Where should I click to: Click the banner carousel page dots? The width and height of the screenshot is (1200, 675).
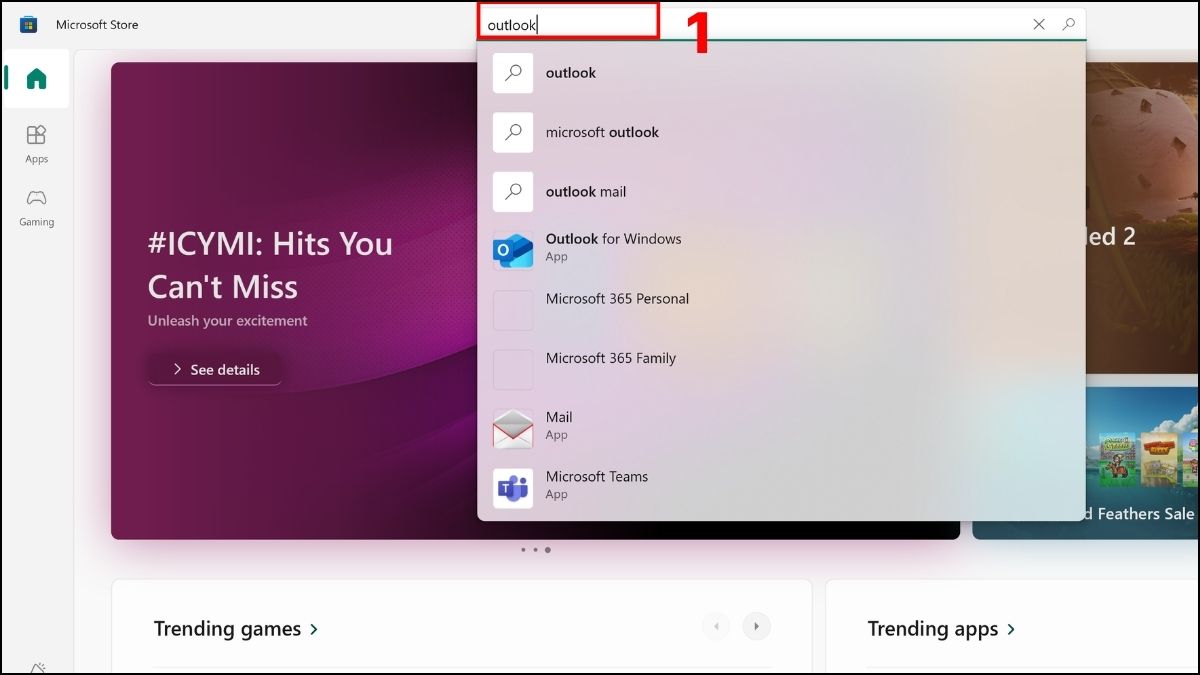[x=535, y=549]
